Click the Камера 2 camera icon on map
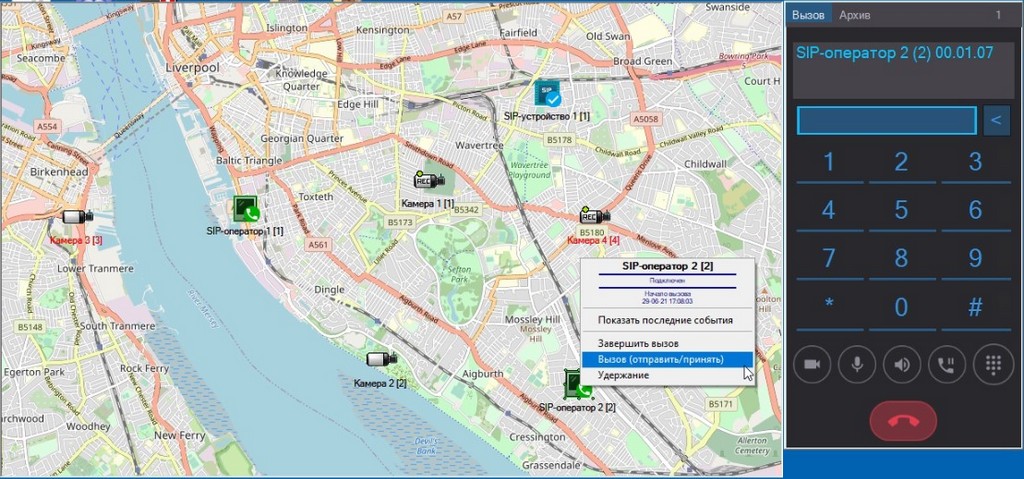The height and width of the screenshot is (479, 1024). click(x=381, y=359)
